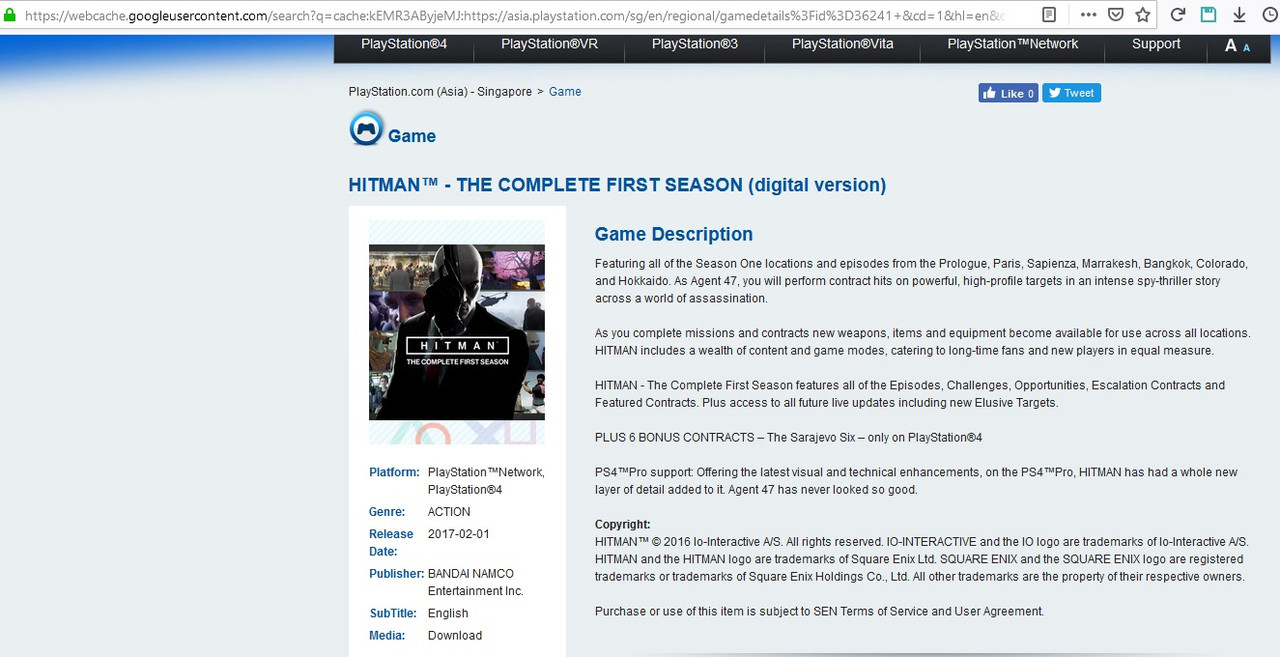This screenshot has height=657, width=1280.
Task: Bookmark this page star icon
Action: click(1142, 15)
